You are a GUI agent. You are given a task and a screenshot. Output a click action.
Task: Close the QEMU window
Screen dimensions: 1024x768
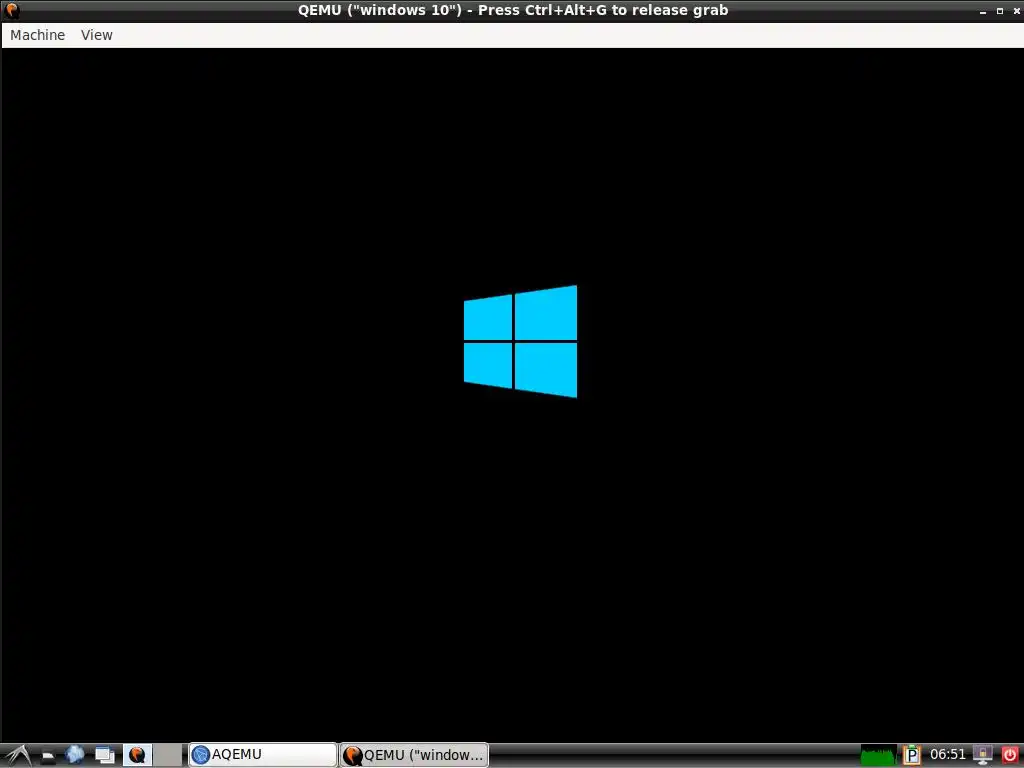tap(1016, 11)
